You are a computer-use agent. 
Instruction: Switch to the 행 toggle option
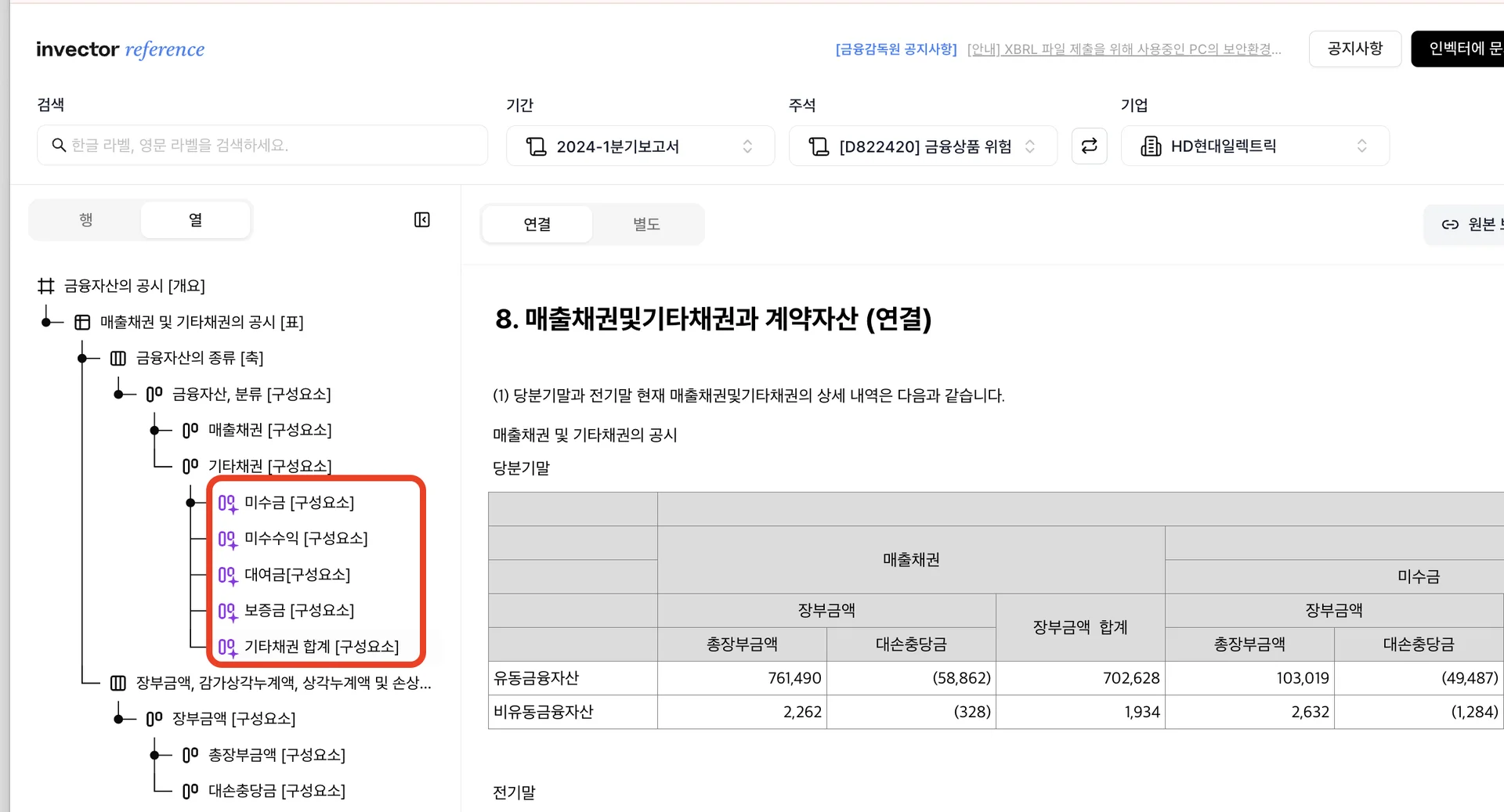(85, 220)
